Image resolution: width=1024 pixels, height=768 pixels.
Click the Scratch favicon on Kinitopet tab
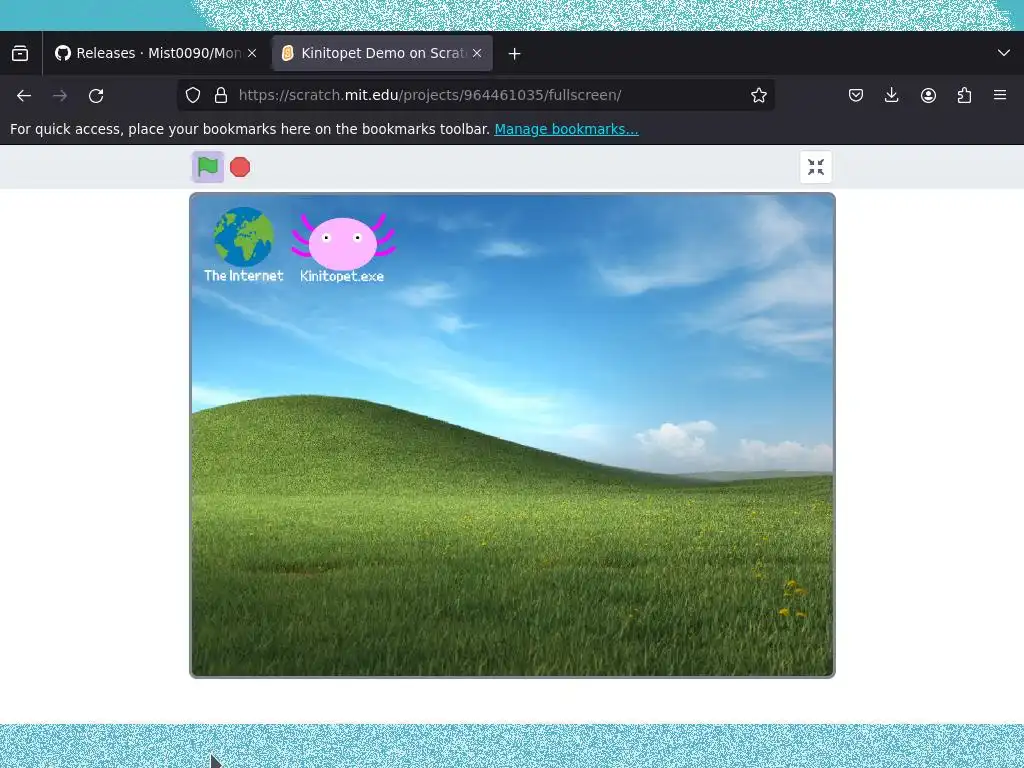(287, 53)
